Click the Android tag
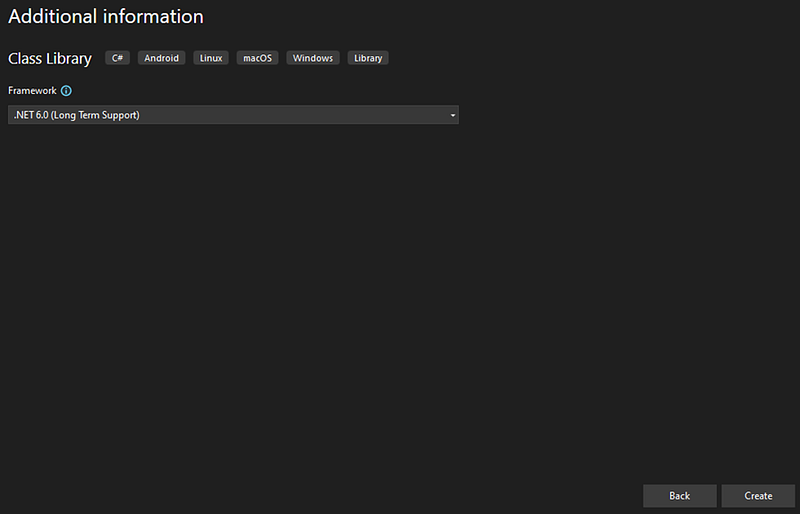The width and height of the screenshot is (800, 514). (x=161, y=58)
